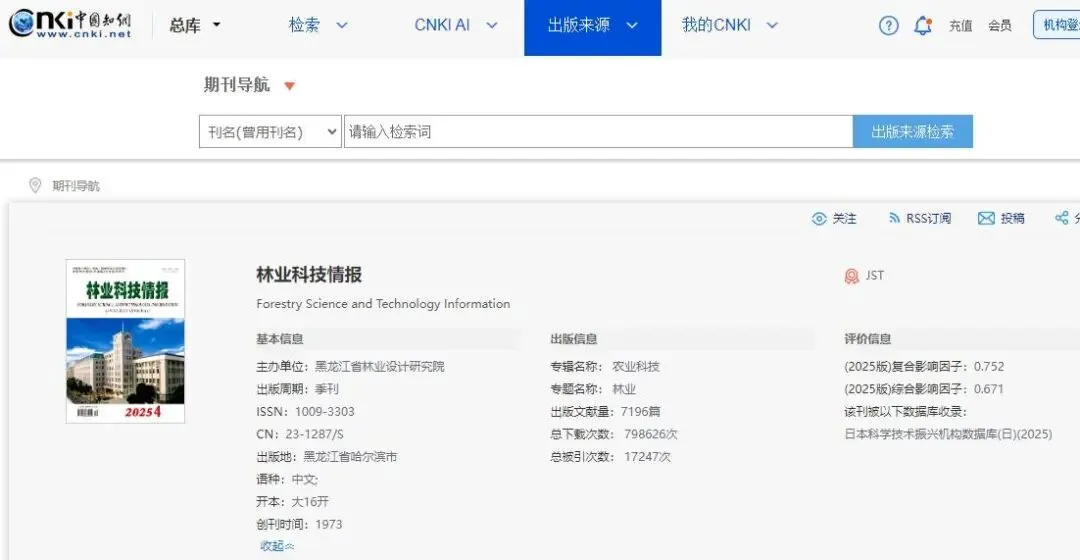Viewport: 1080px width, 560px height.
Task: Expand the 我的CNKI chevron arrow
Action: coord(772,26)
